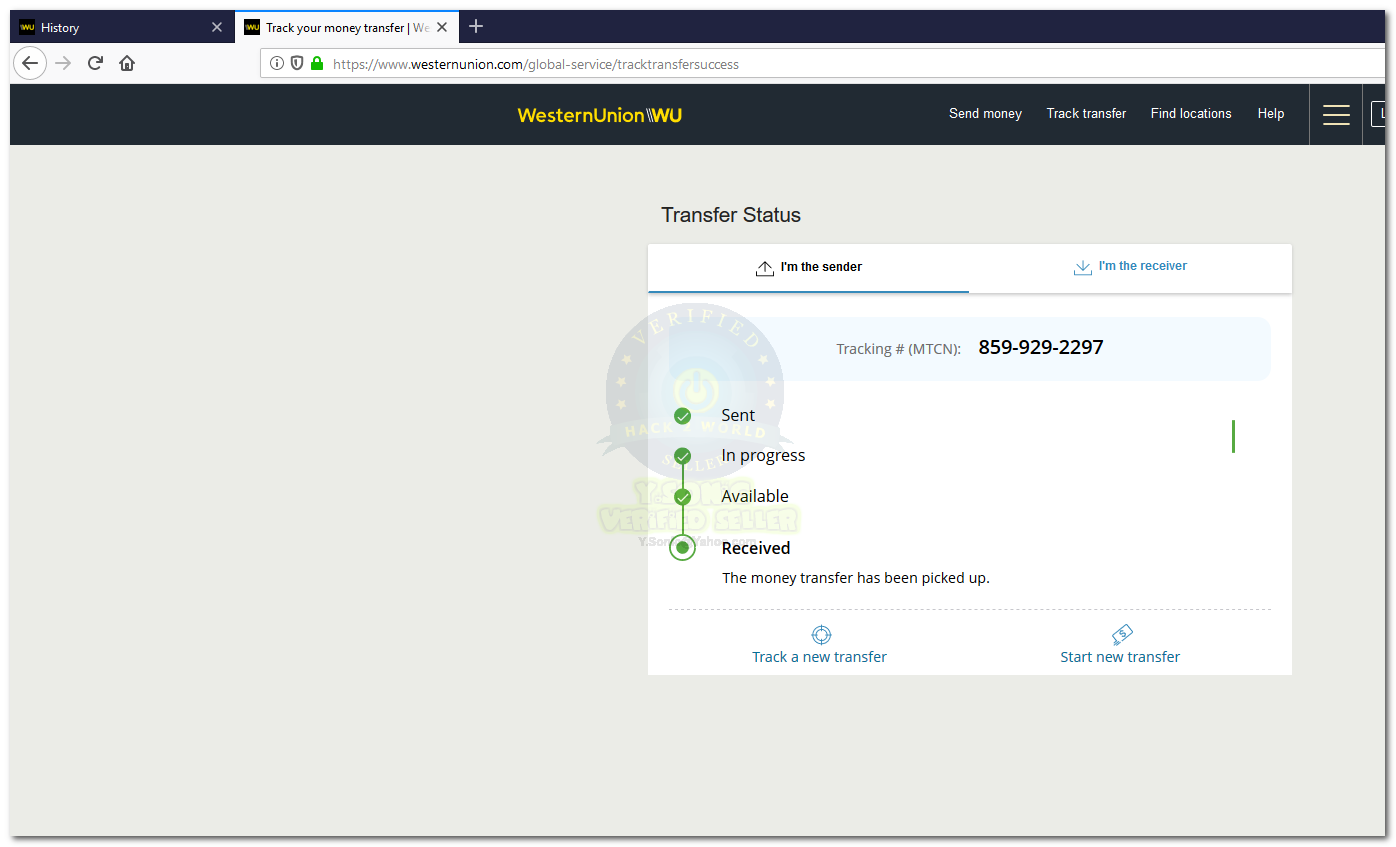
Task: Click the Available status checkmark
Action: point(682,497)
